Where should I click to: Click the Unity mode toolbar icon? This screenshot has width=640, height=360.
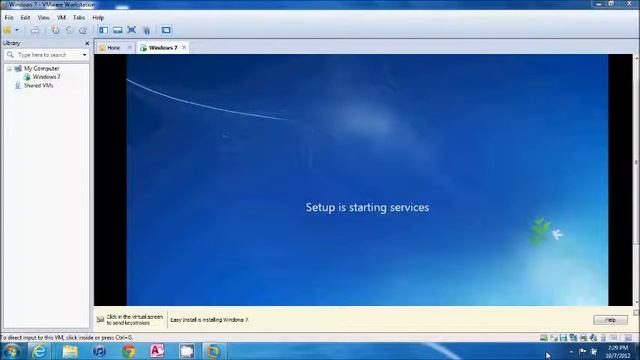(x=147, y=30)
